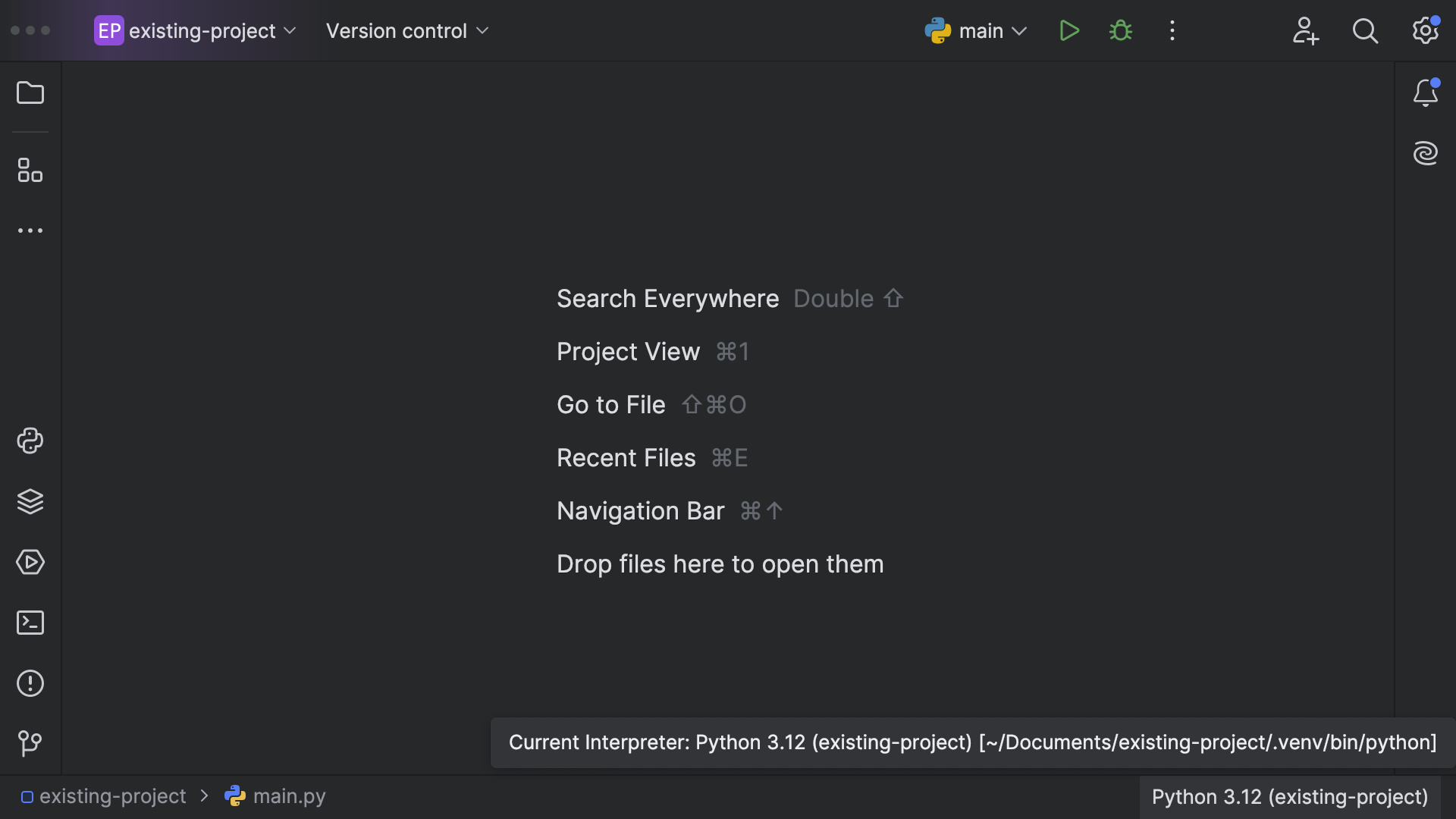Change interpreter via Python 3.12 status item
The image size is (1456, 819).
click(1289, 797)
